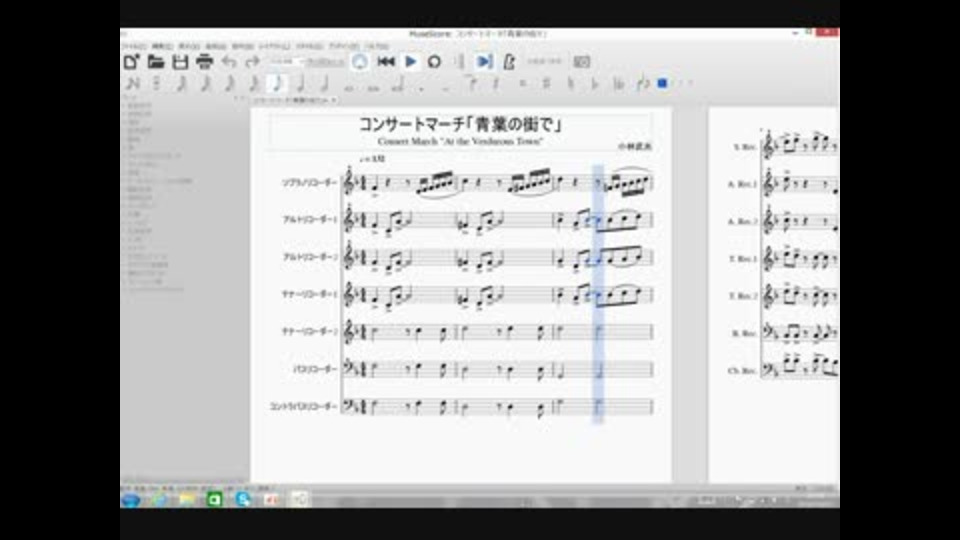Select the コントラバスリコーダー instrument label
Screen dimensions: 960x540
coord(304,407)
